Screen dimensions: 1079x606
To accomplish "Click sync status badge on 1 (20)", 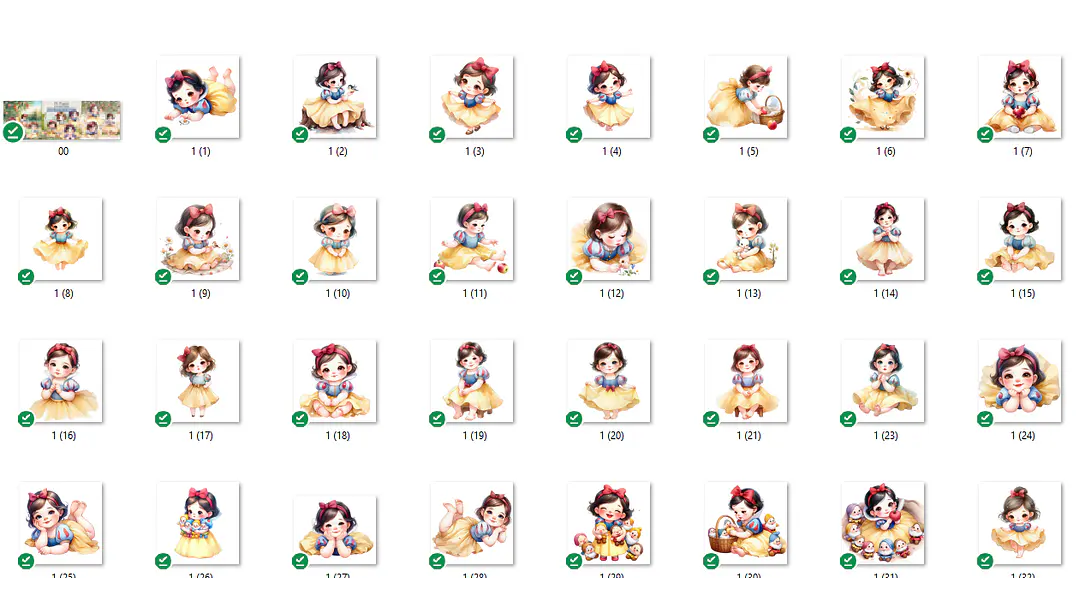I will click(574, 419).
